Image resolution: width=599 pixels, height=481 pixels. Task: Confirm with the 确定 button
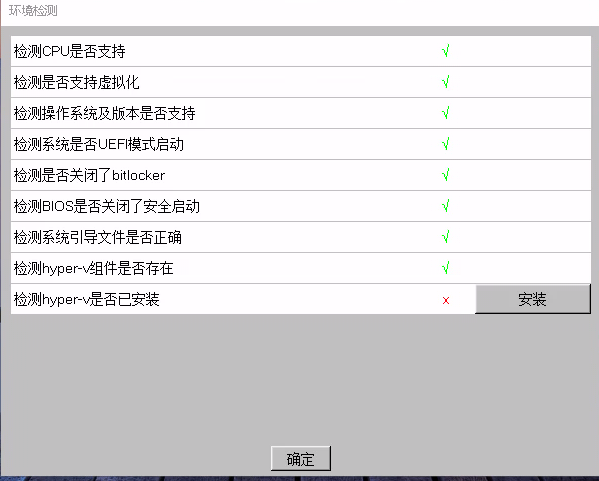[301, 458]
